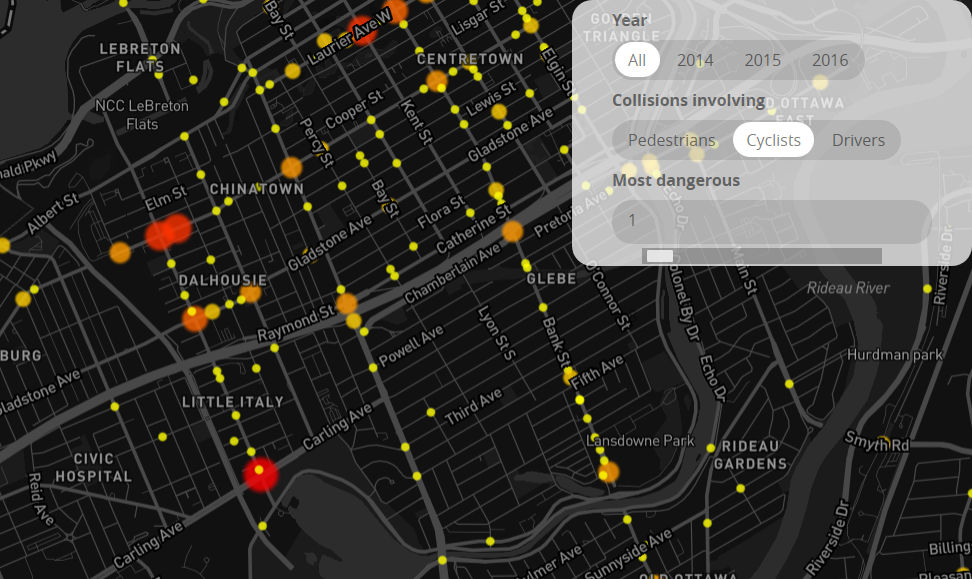Select the Cyclists collision filter
Screen dimensions: 972x579
pyautogui.click(x=773, y=140)
